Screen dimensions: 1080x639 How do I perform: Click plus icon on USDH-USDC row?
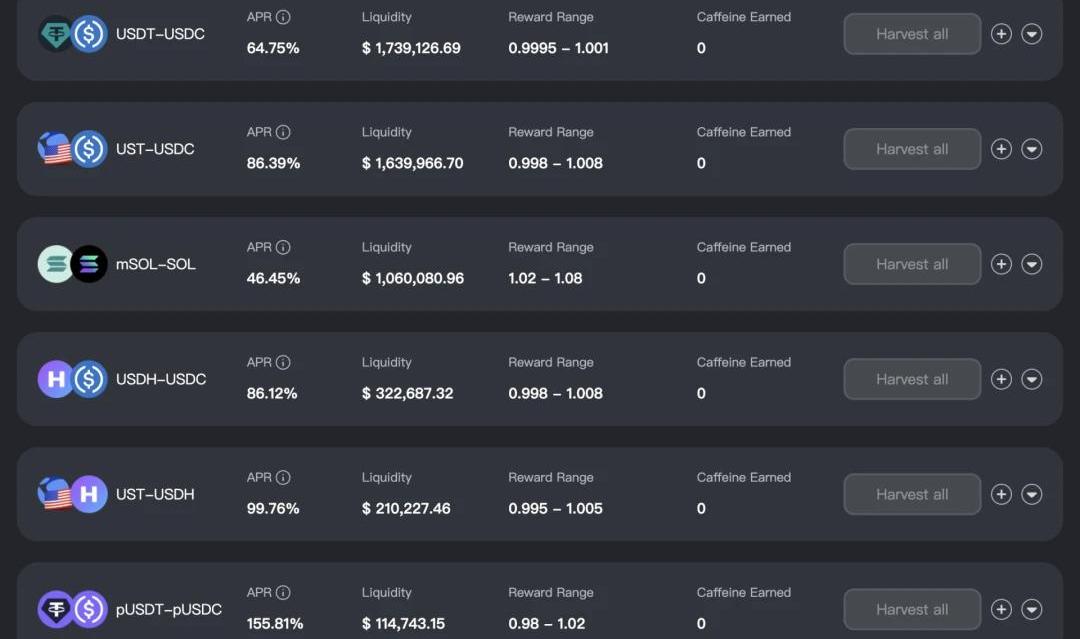click(x=1001, y=379)
